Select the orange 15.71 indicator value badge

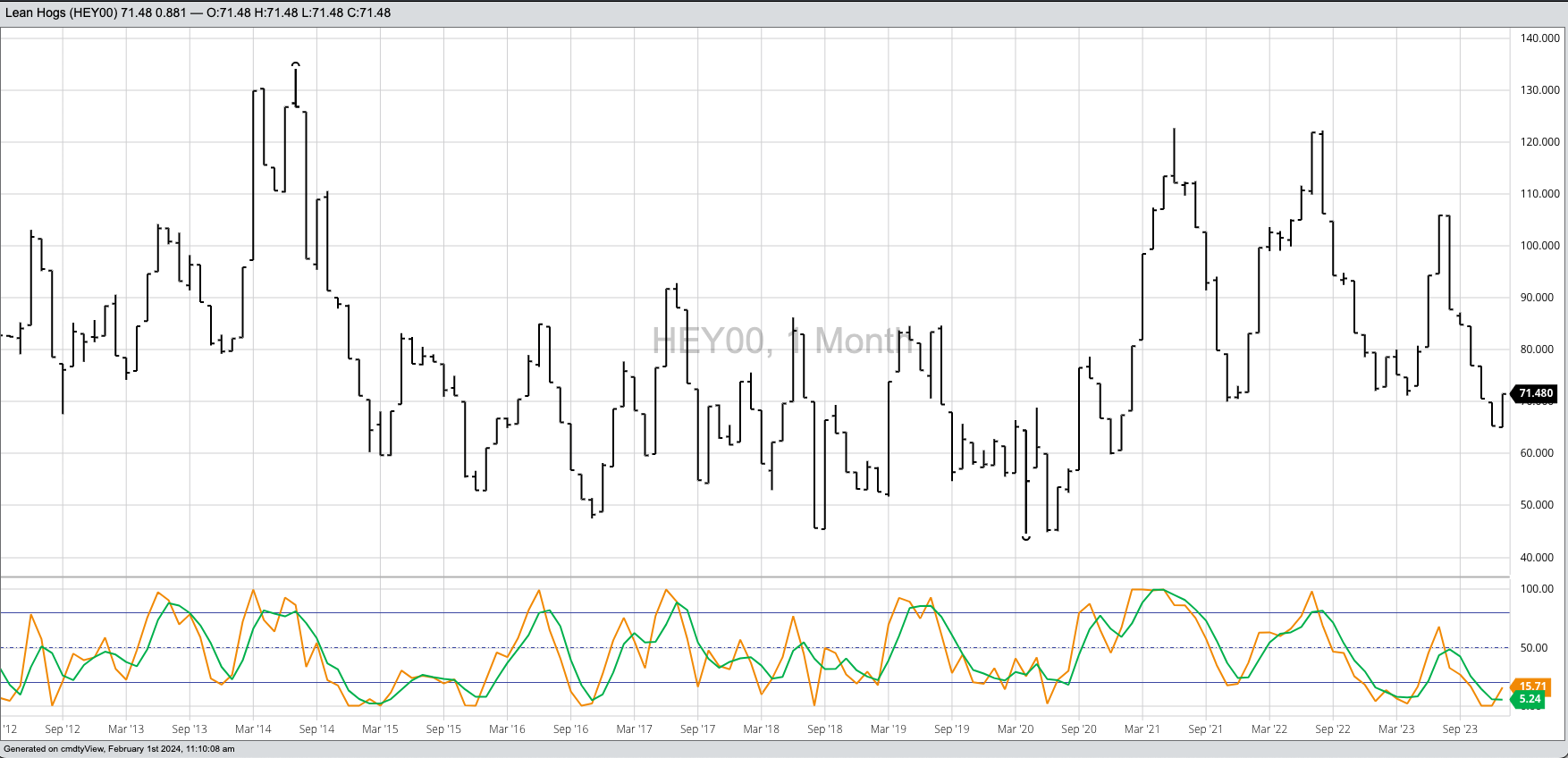(1531, 686)
